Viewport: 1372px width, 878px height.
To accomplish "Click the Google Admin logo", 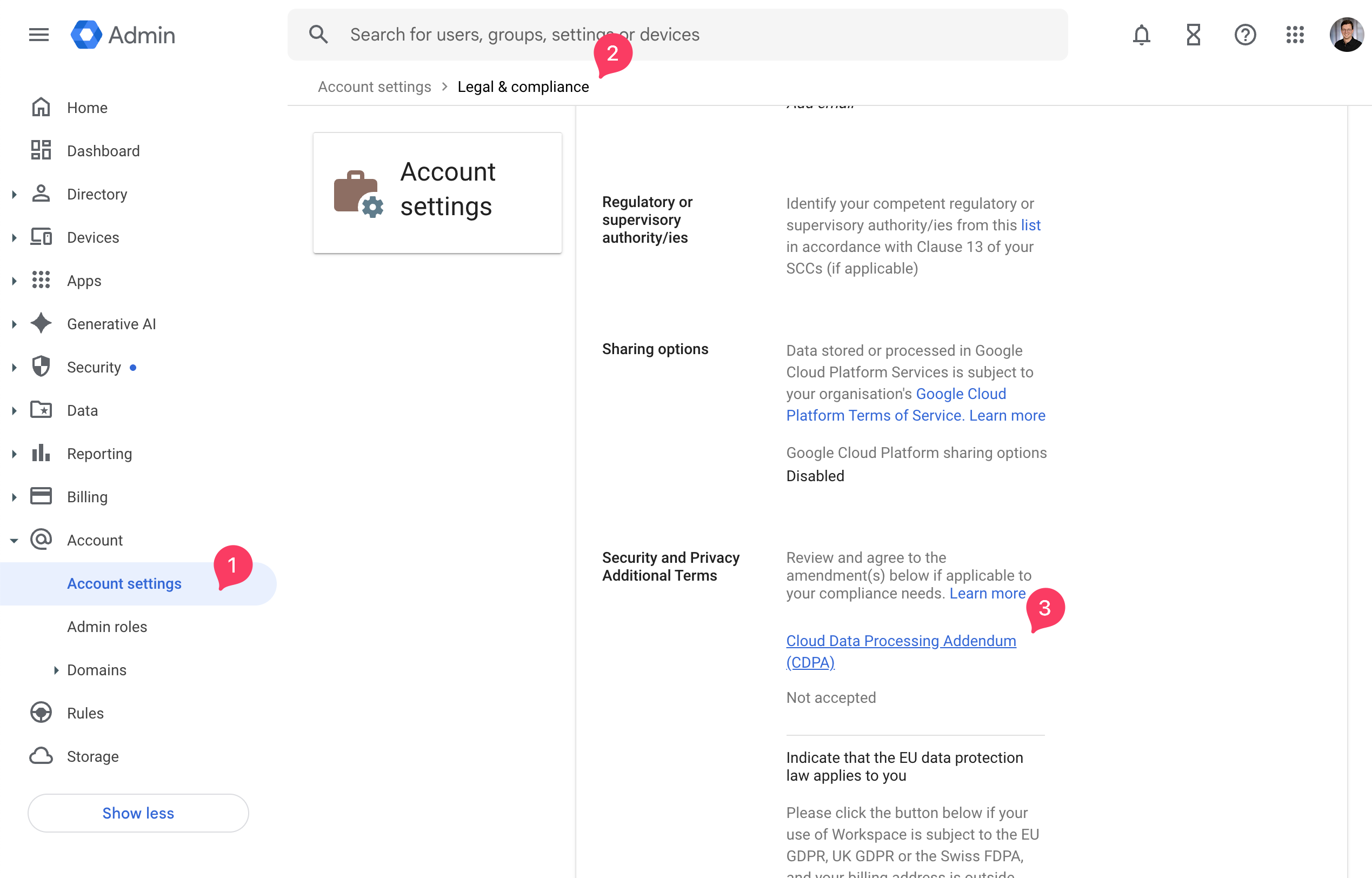I will pos(123,35).
